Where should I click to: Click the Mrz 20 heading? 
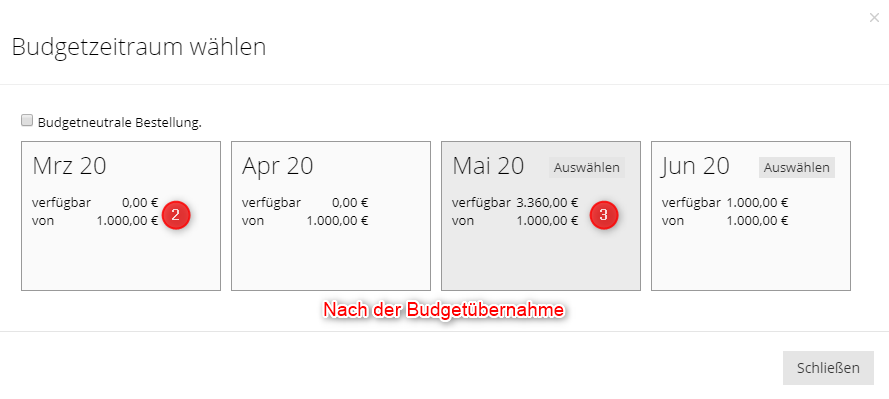[x=69, y=166]
